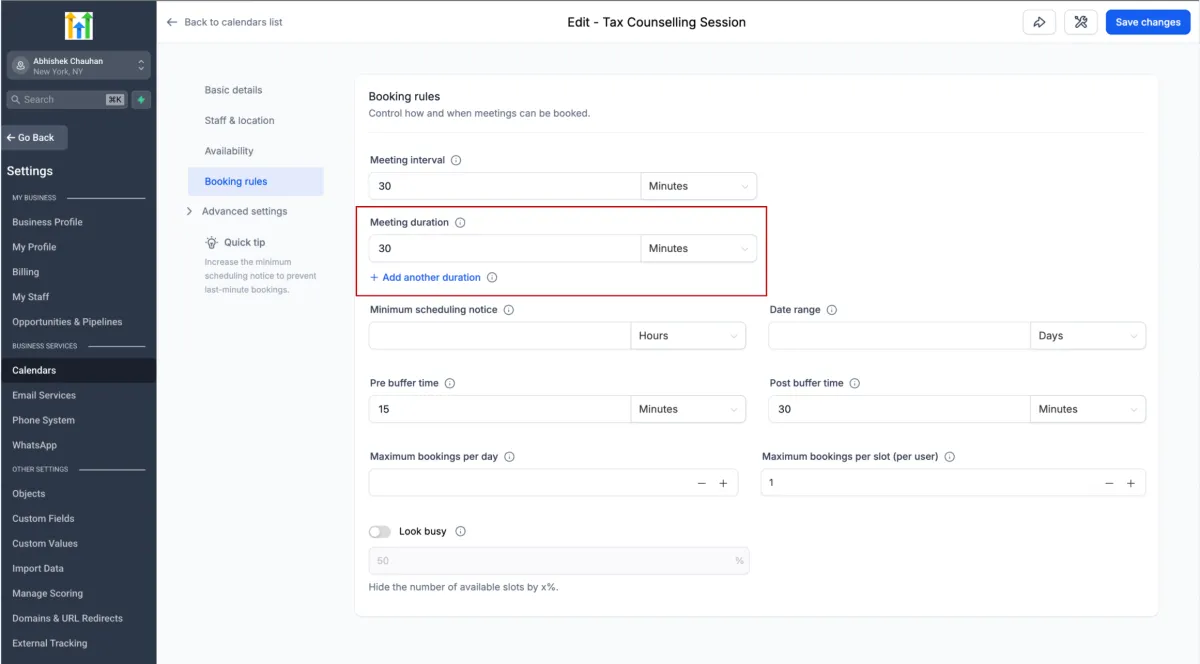1200x664 pixels.
Task: Click info icon for Maximum bookings per slot
Action: 950,457
